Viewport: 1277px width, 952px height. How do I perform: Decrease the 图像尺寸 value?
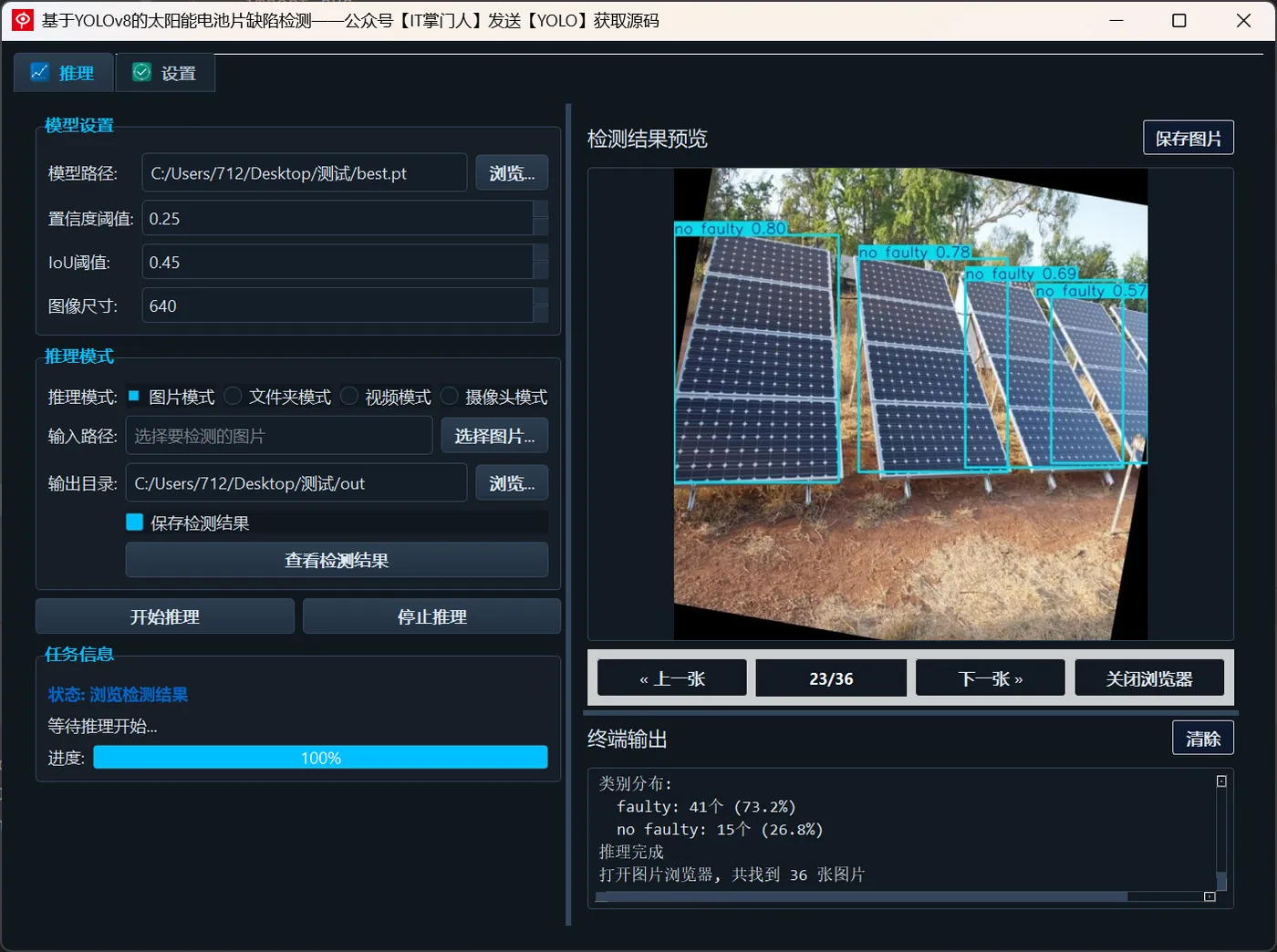point(541,315)
